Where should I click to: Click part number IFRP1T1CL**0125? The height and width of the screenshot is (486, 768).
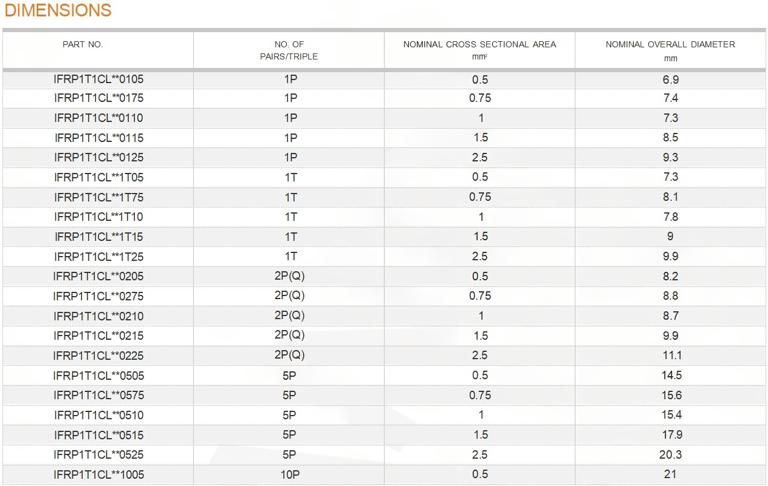[x=98, y=158]
